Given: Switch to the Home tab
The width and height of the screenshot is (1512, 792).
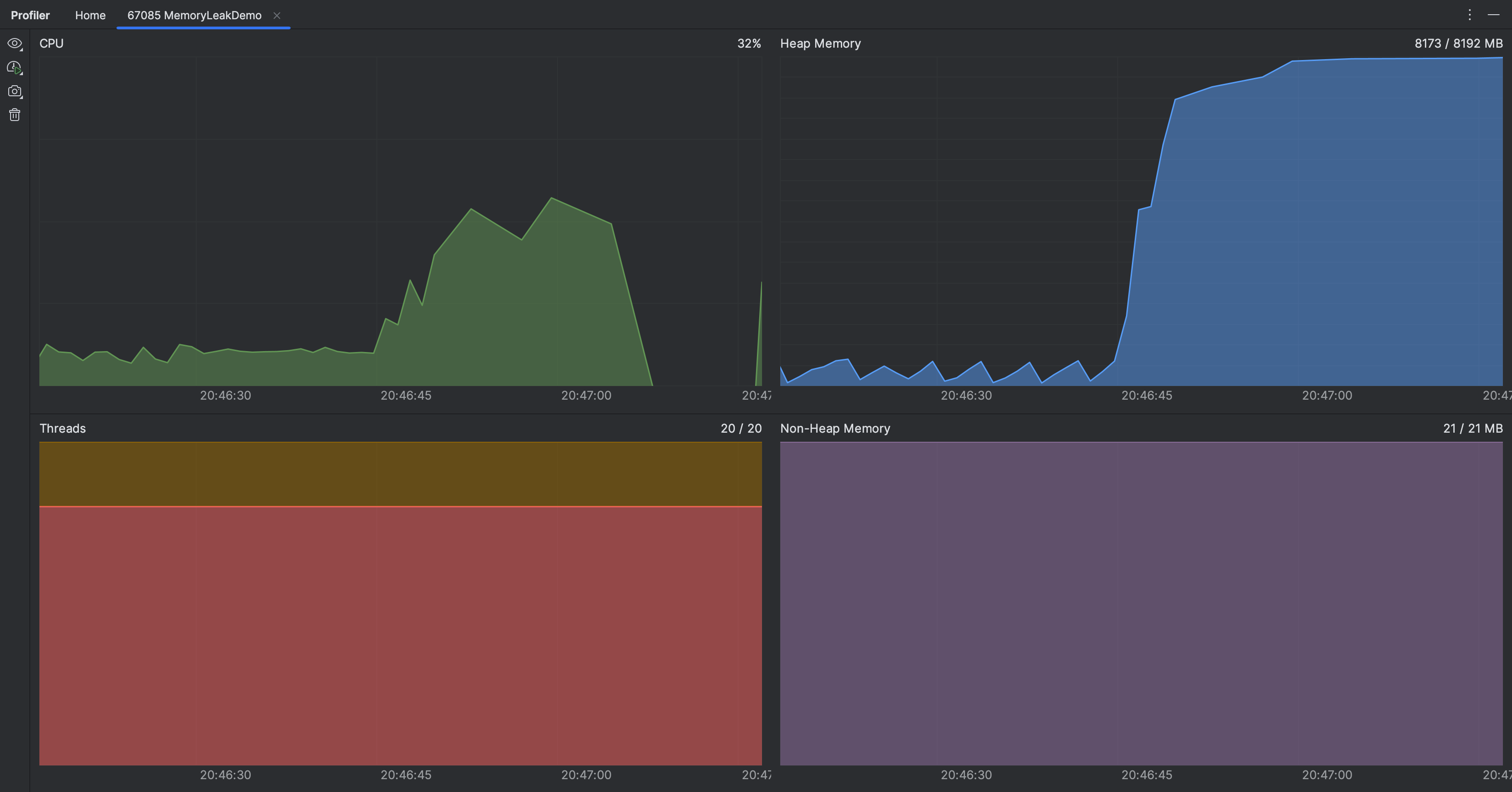Looking at the screenshot, I should tap(90, 15).
